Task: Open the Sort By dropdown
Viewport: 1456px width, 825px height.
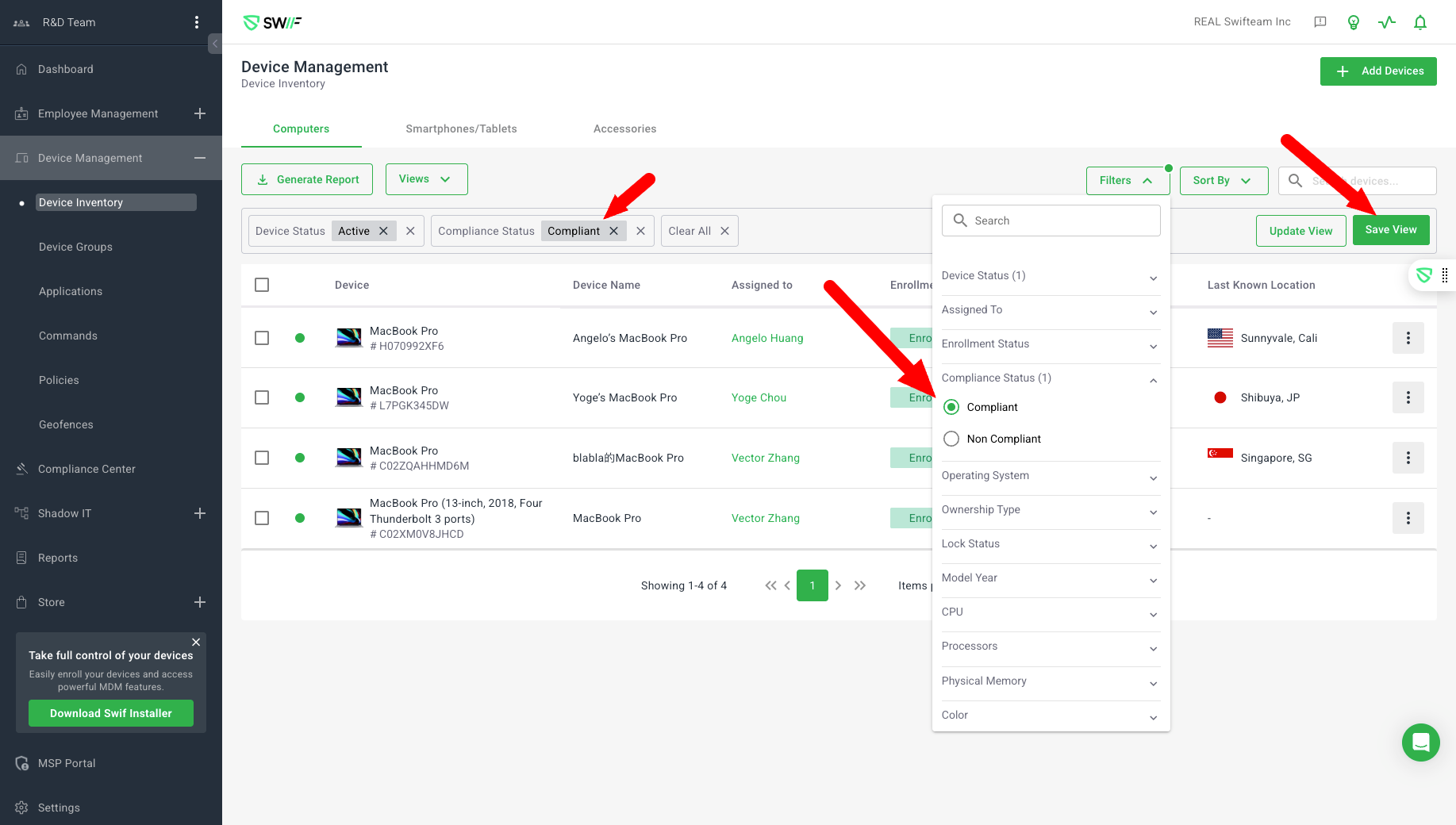Action: pyautogui.click(x=1224, y=181)
